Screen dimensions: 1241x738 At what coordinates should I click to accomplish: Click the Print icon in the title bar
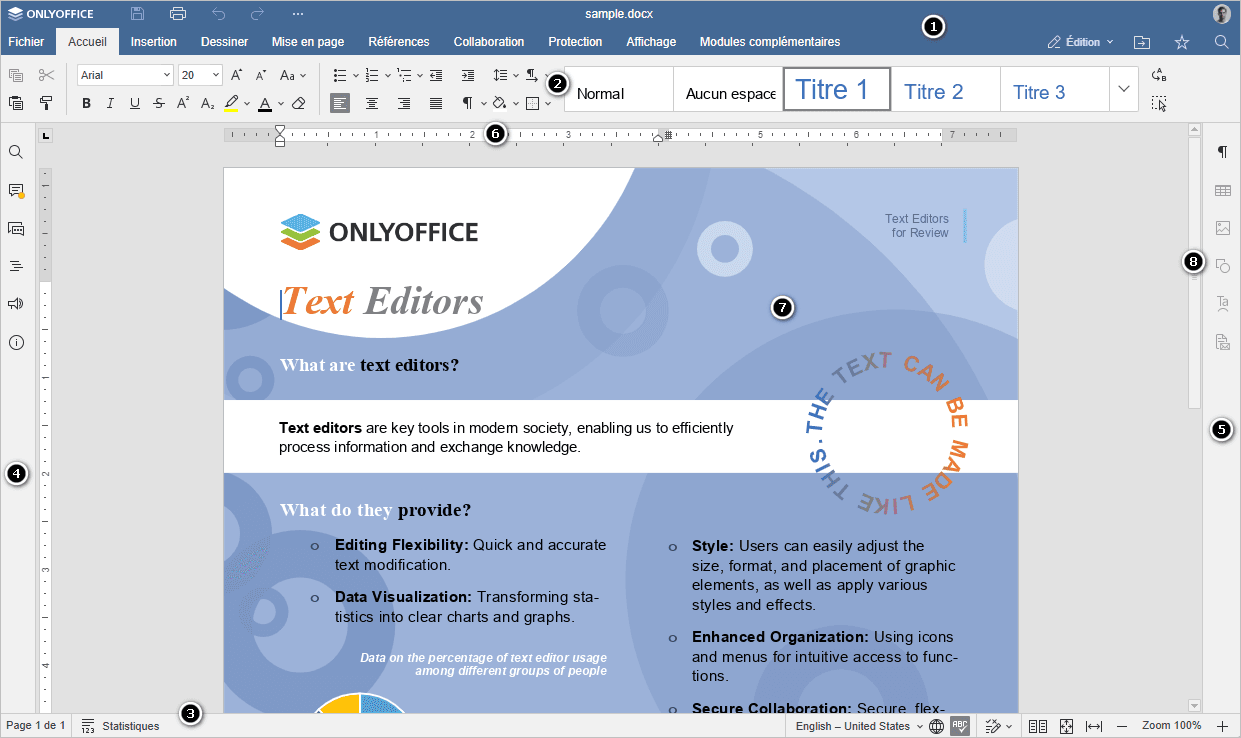178,14
